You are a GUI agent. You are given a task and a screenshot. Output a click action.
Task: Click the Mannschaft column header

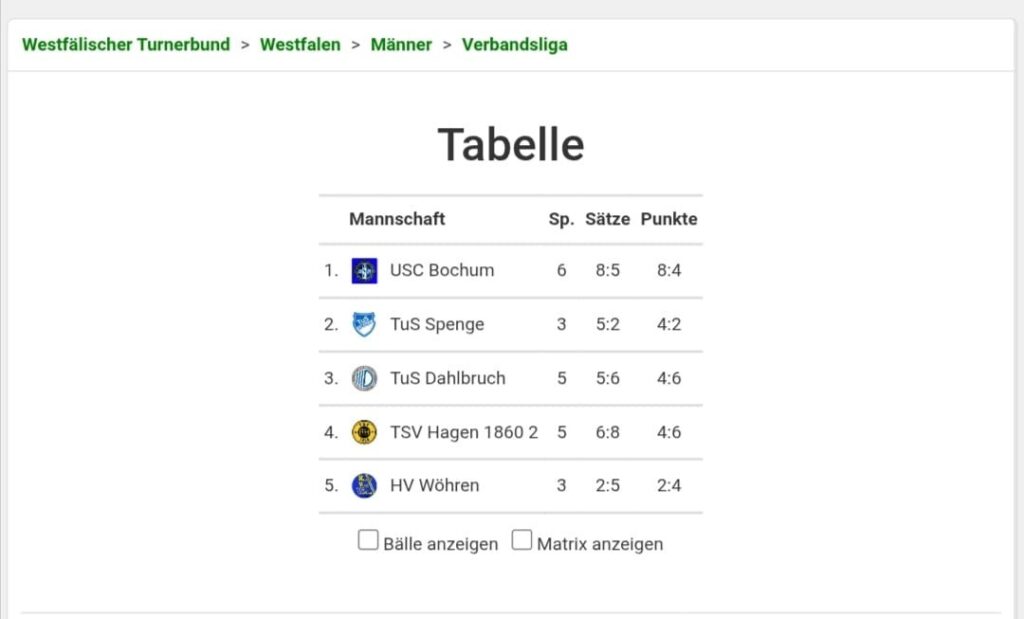397,219
